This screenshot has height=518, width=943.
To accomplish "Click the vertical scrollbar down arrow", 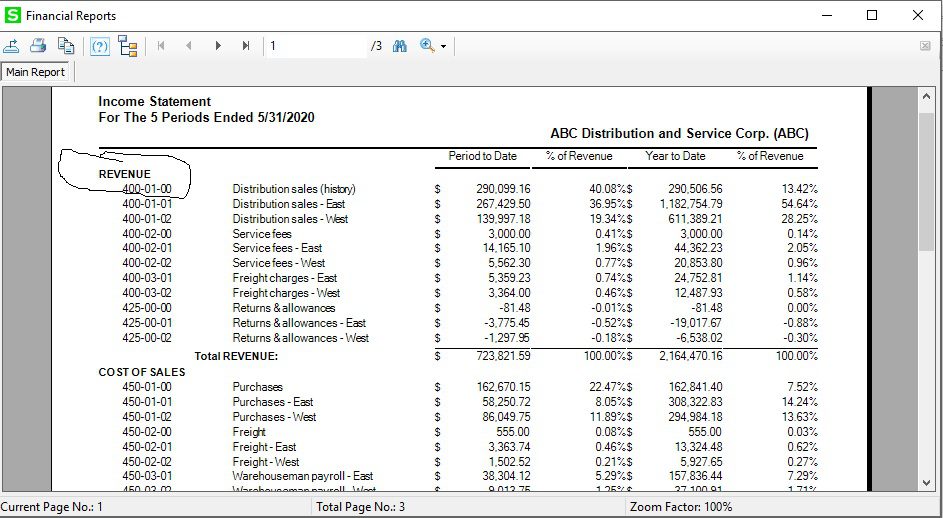I will 926,483.
